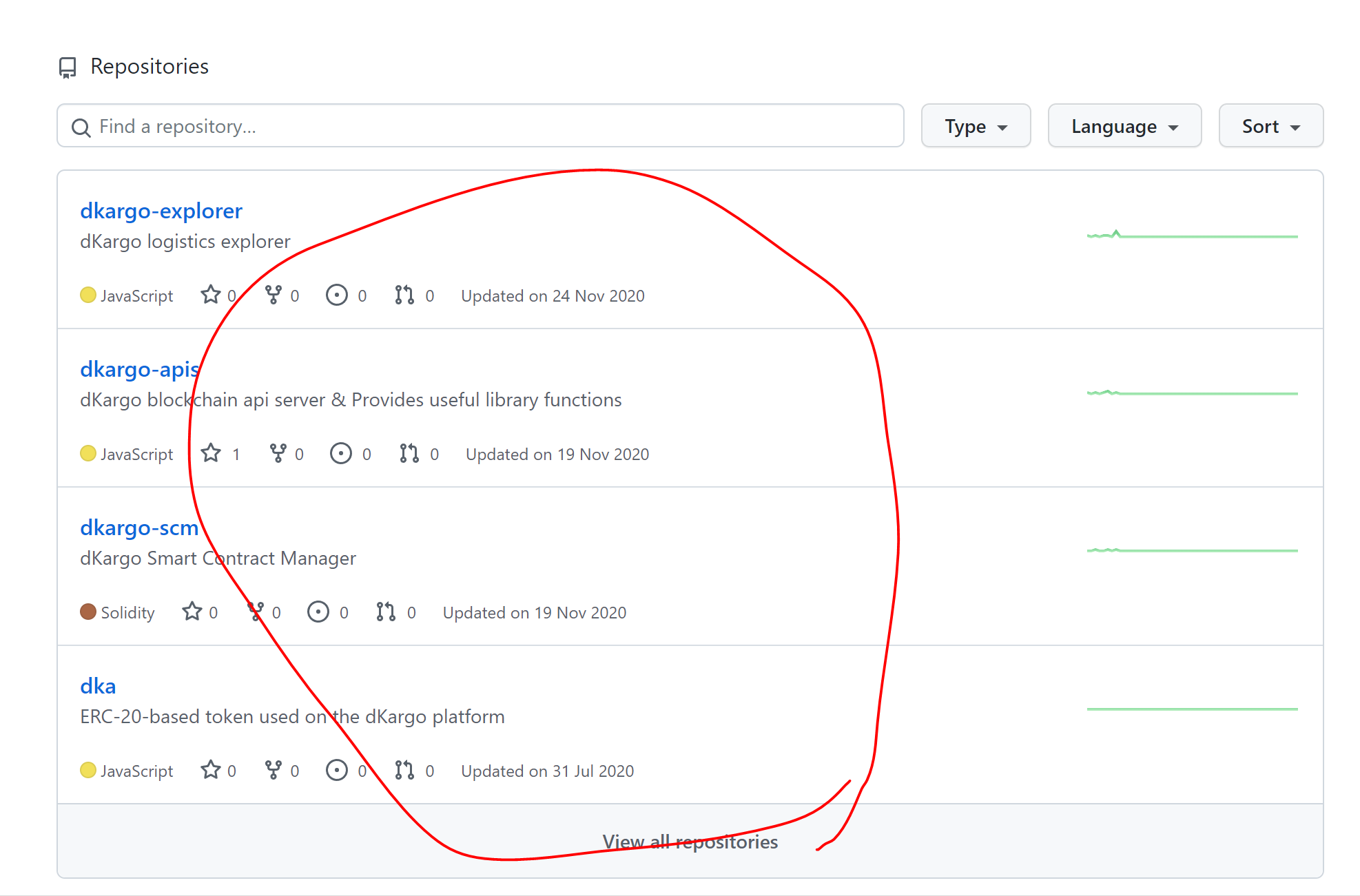Click the yellow JavaScript language dot on dkargo-explorer
The height and width of the screenshot is (896, 1360).
(x=88, y=295)
